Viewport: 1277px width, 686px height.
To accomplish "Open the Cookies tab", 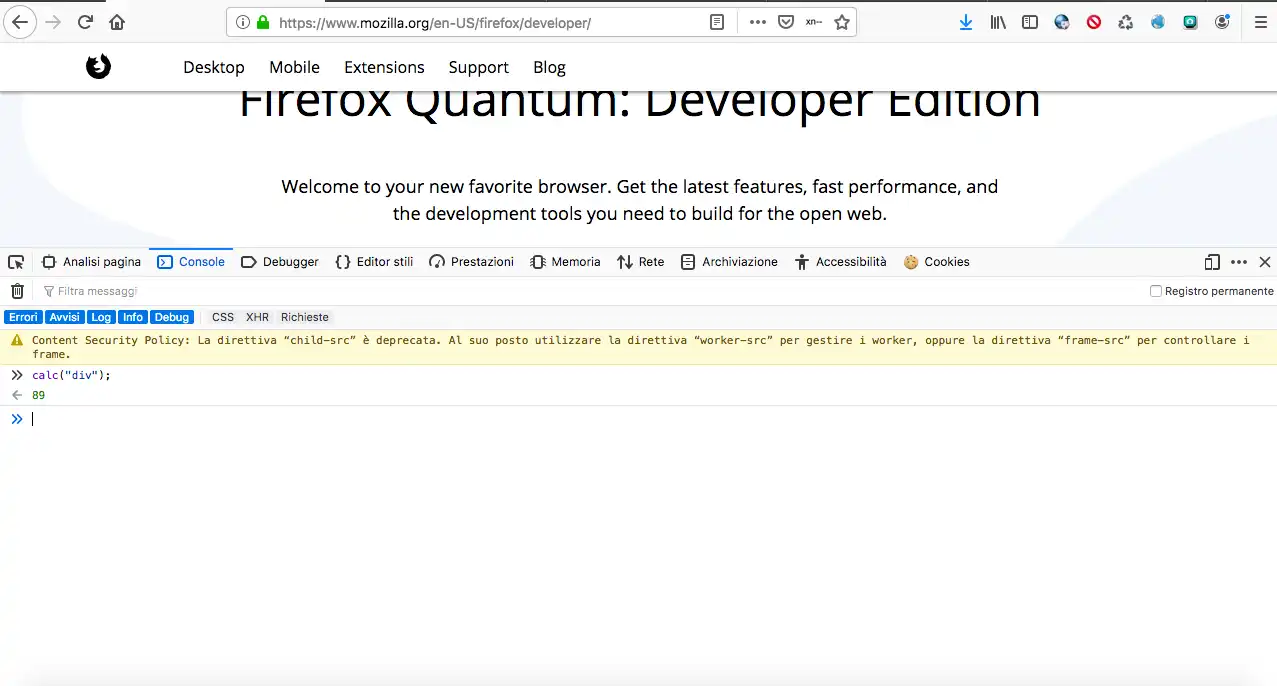I will pyautogui.click(x=937, y=262).
